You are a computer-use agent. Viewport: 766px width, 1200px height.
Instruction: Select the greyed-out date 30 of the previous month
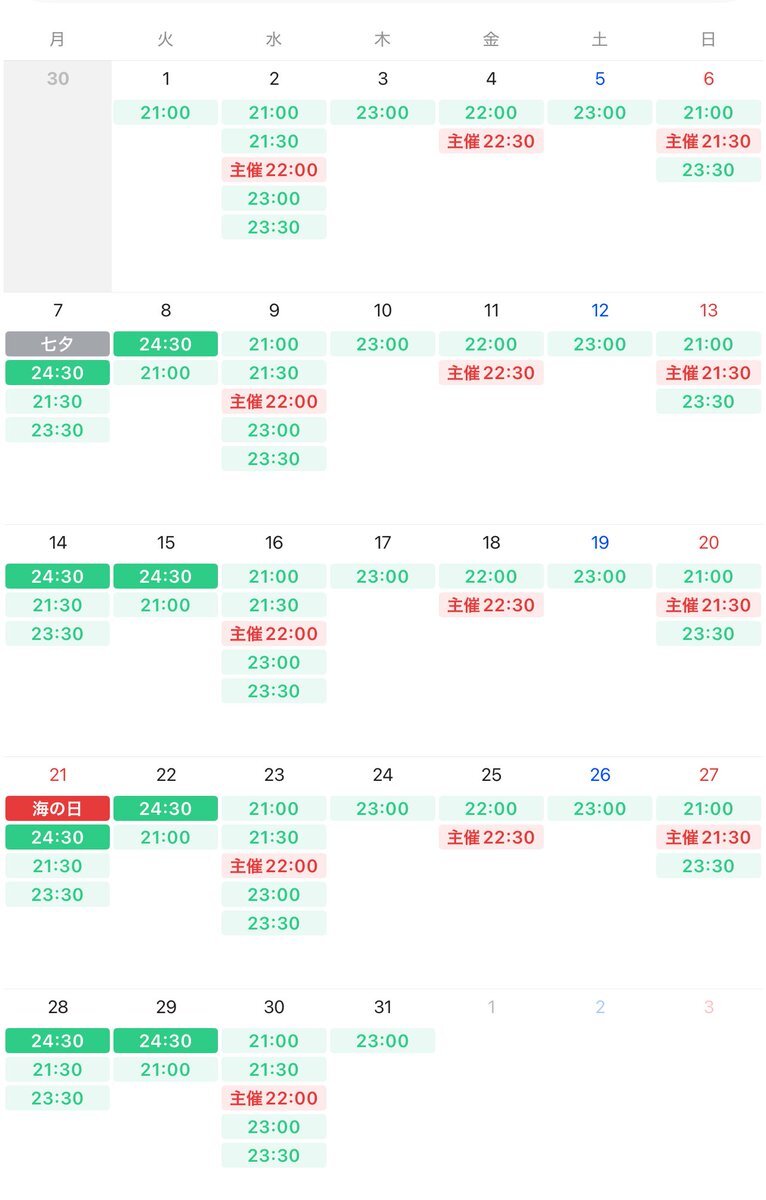coord(57,78)
